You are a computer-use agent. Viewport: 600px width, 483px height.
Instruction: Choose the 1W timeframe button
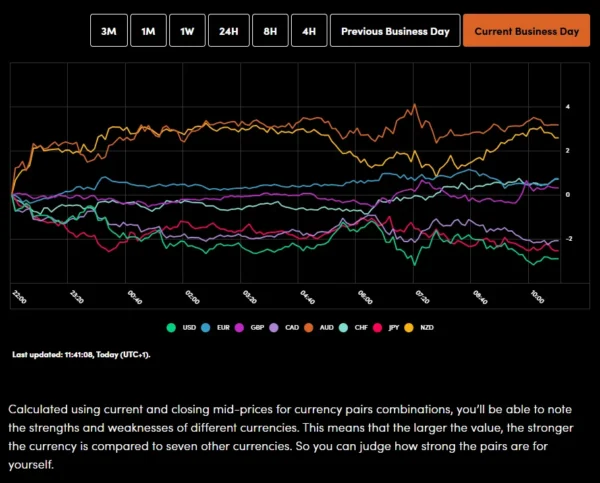[x=187, y=31]
